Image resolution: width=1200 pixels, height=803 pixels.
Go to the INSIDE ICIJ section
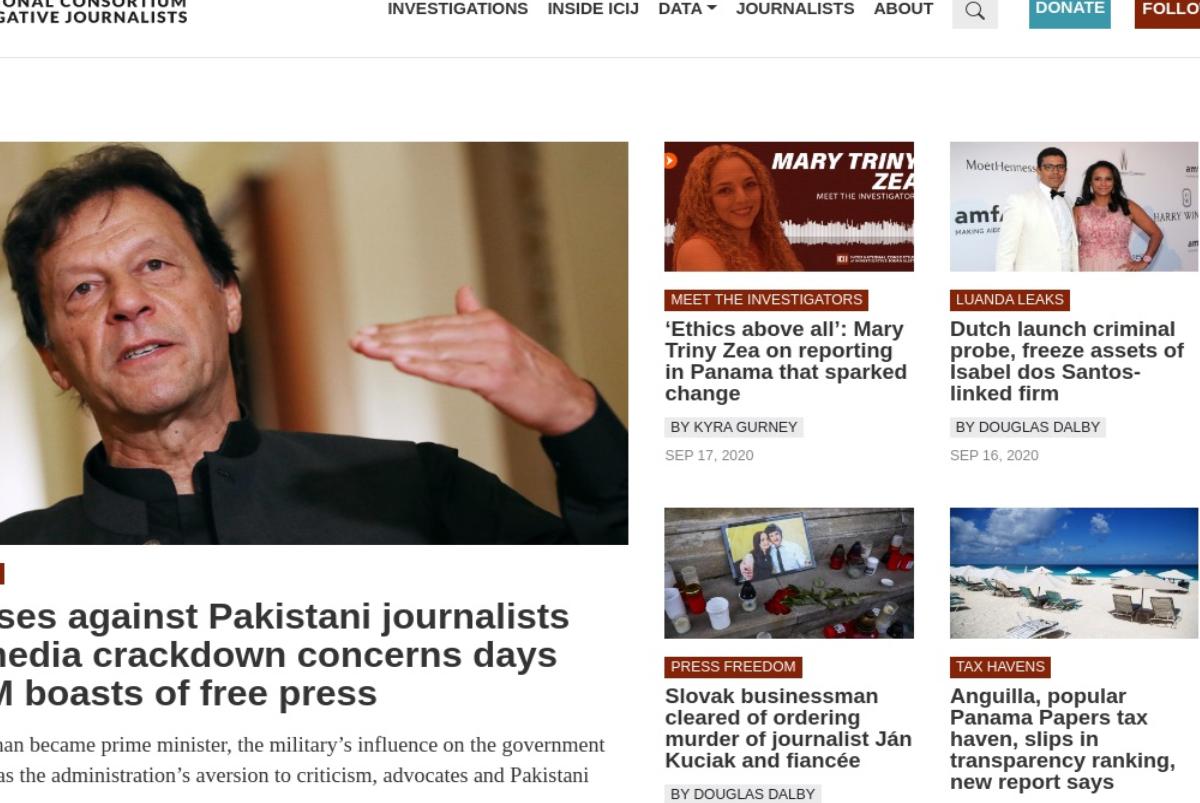pos(593,9)
